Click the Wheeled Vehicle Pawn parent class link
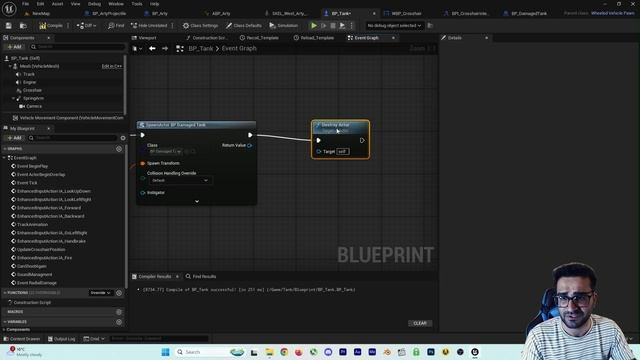640x360 pixels. pos(613,13)
